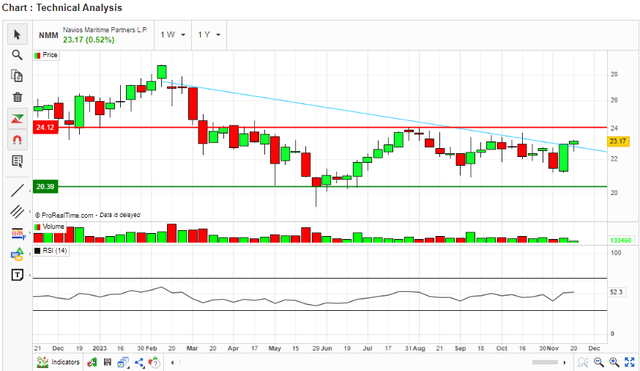Expand shapes tool options arrow
The width and height of the screenshot is (640, 371).
tap(30, 254)
